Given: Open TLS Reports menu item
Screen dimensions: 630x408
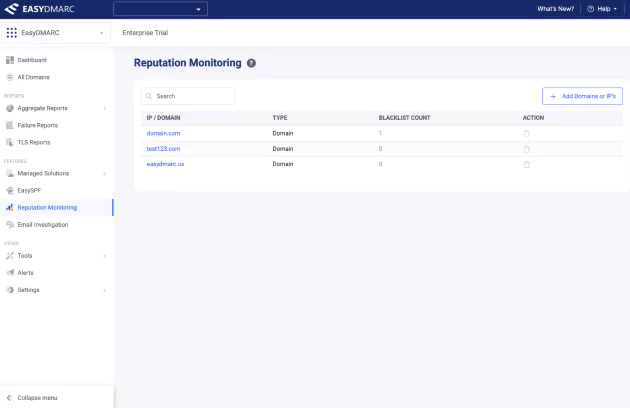Looking at the screenshot, I should pyautogui.click(x=34, y=142).
